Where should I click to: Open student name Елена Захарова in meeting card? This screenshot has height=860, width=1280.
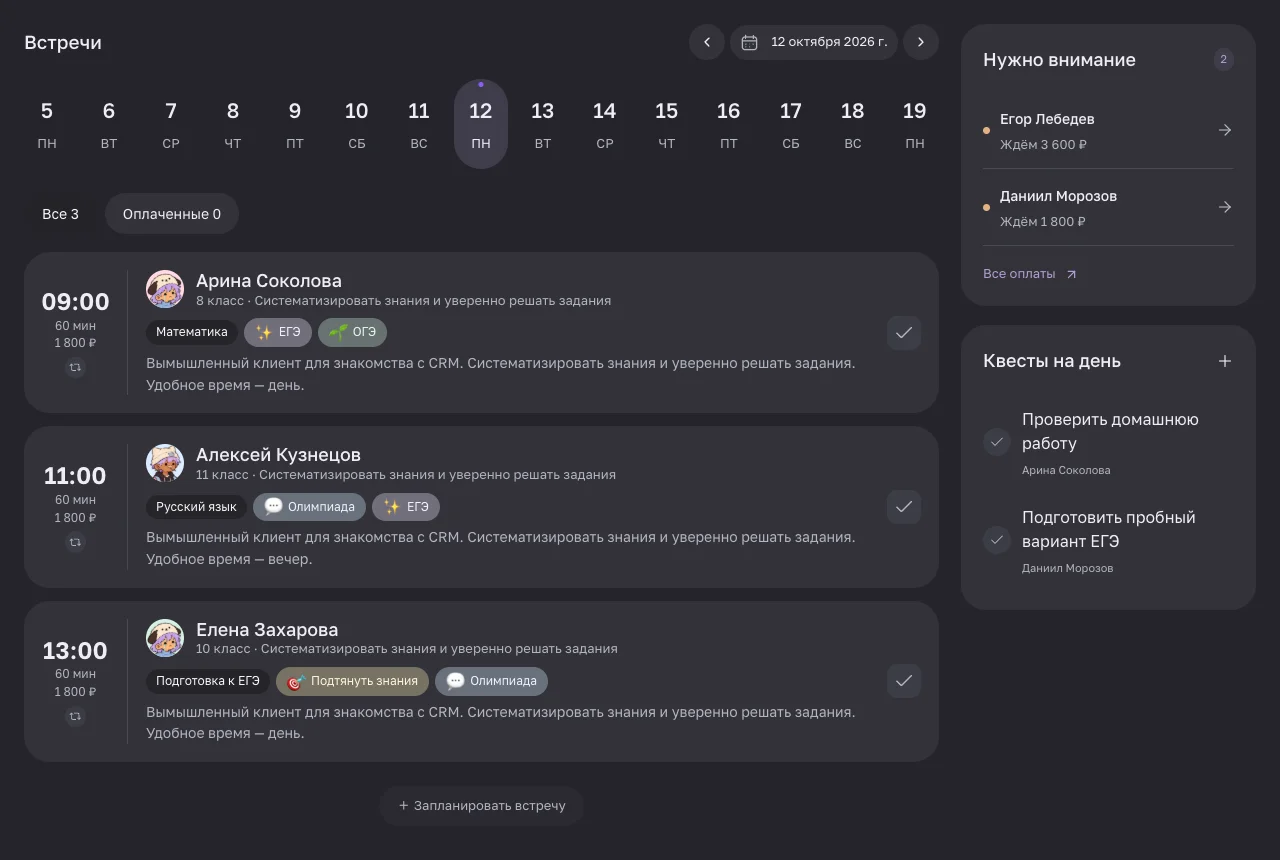tap(267, 630)
